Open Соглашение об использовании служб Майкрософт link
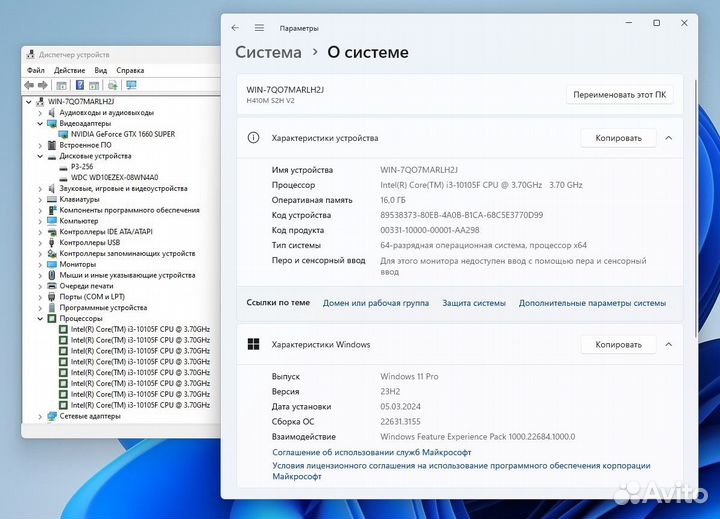The height and width of the screenshot is (519, 720). coord(371,452)
